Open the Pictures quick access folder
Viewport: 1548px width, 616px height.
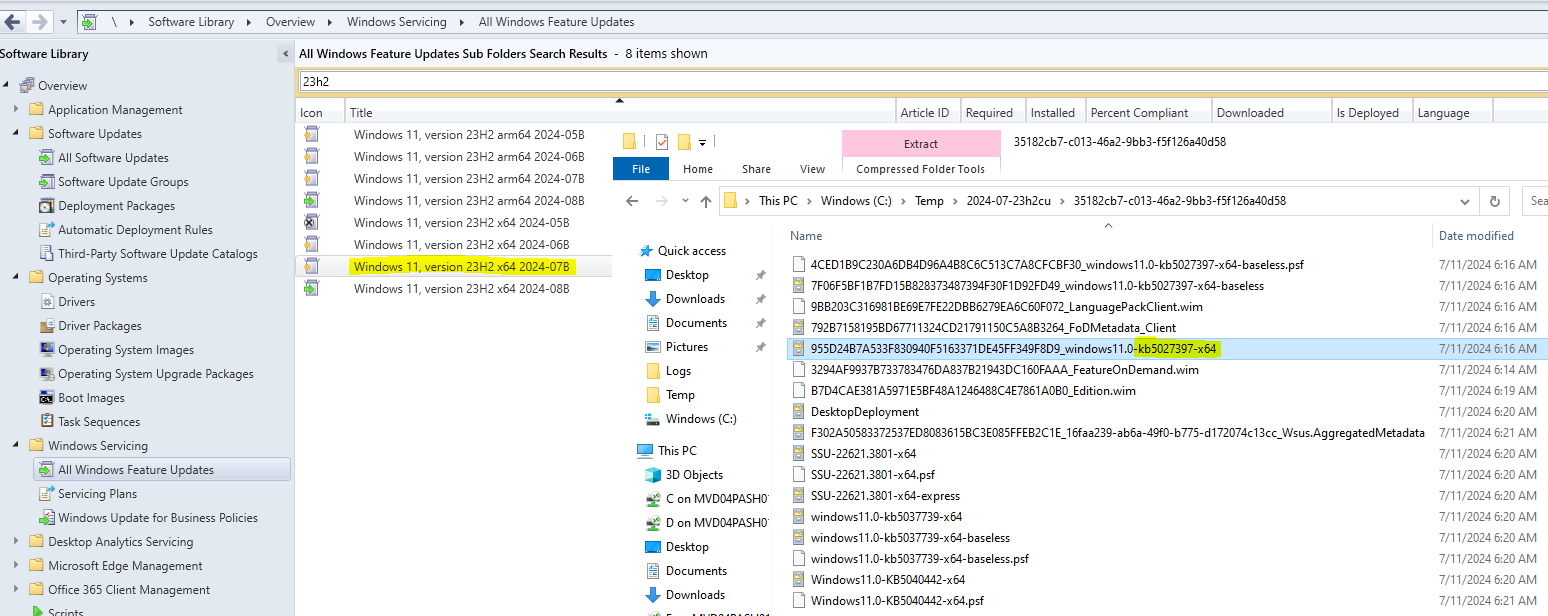(x=687, y=347)
